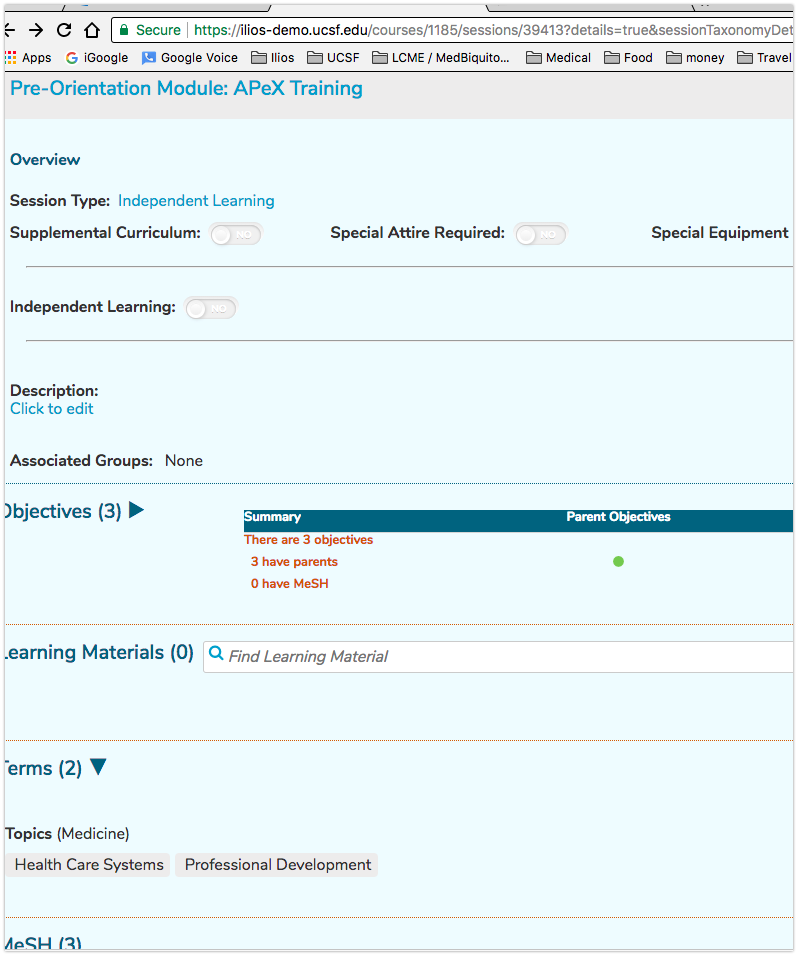This screenshot has width=798, height=956.
Task: Click the browser address bar URL
Action: pos(493,30)
